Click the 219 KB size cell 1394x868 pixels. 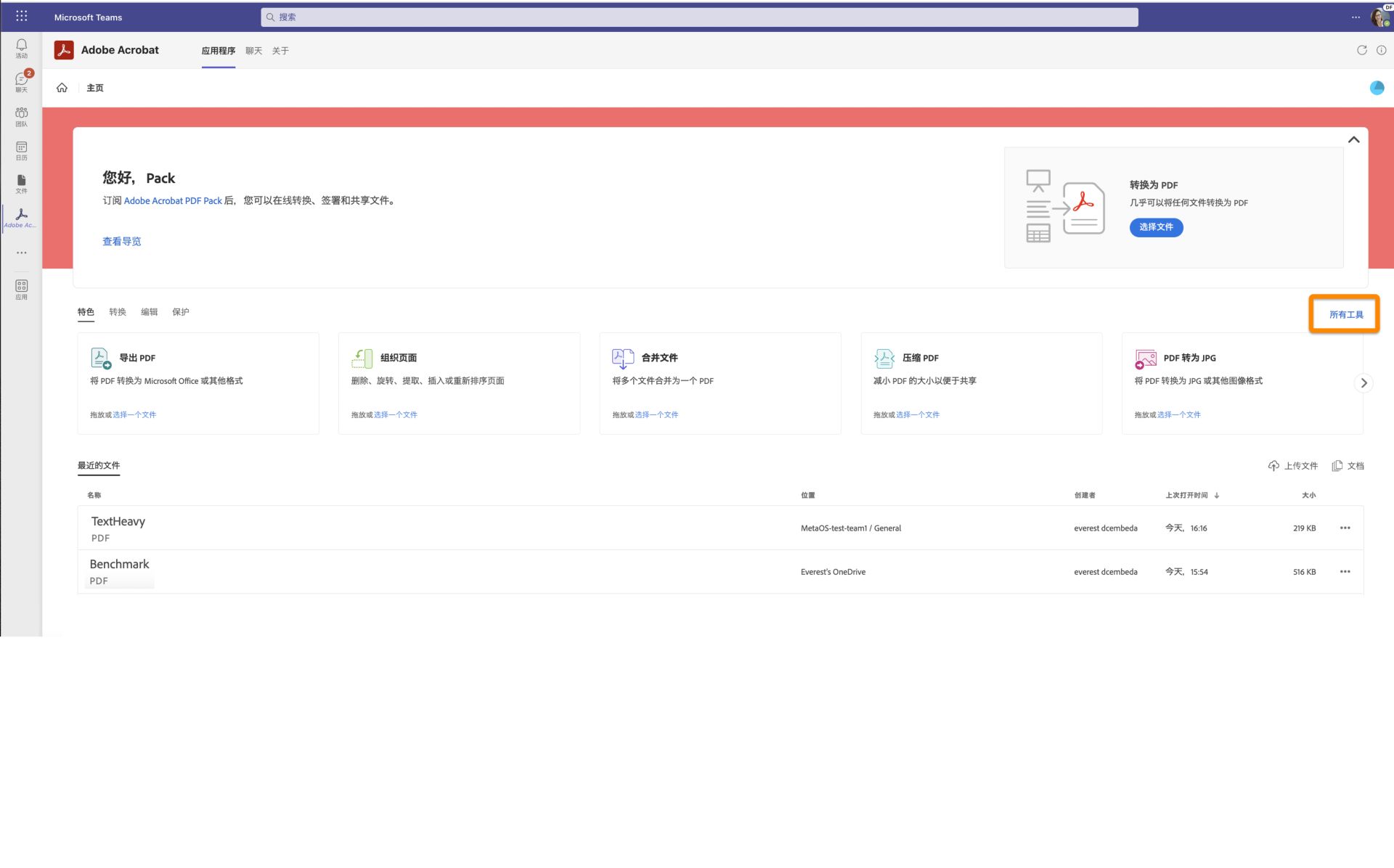pyautogui.click(x=1304, y=528)
